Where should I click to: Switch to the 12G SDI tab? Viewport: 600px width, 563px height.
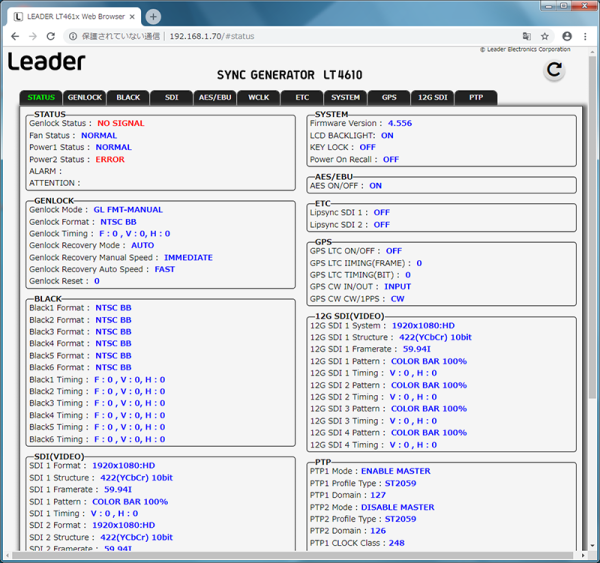click(432, 98)
